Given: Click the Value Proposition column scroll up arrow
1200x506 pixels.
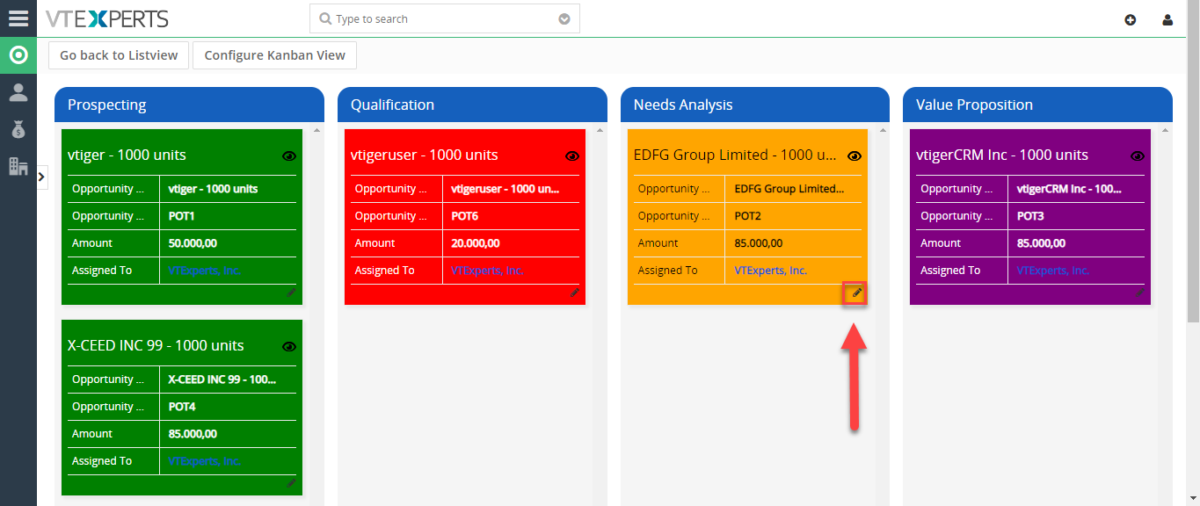Looking at the screenshot, I should click(1165, 130).
